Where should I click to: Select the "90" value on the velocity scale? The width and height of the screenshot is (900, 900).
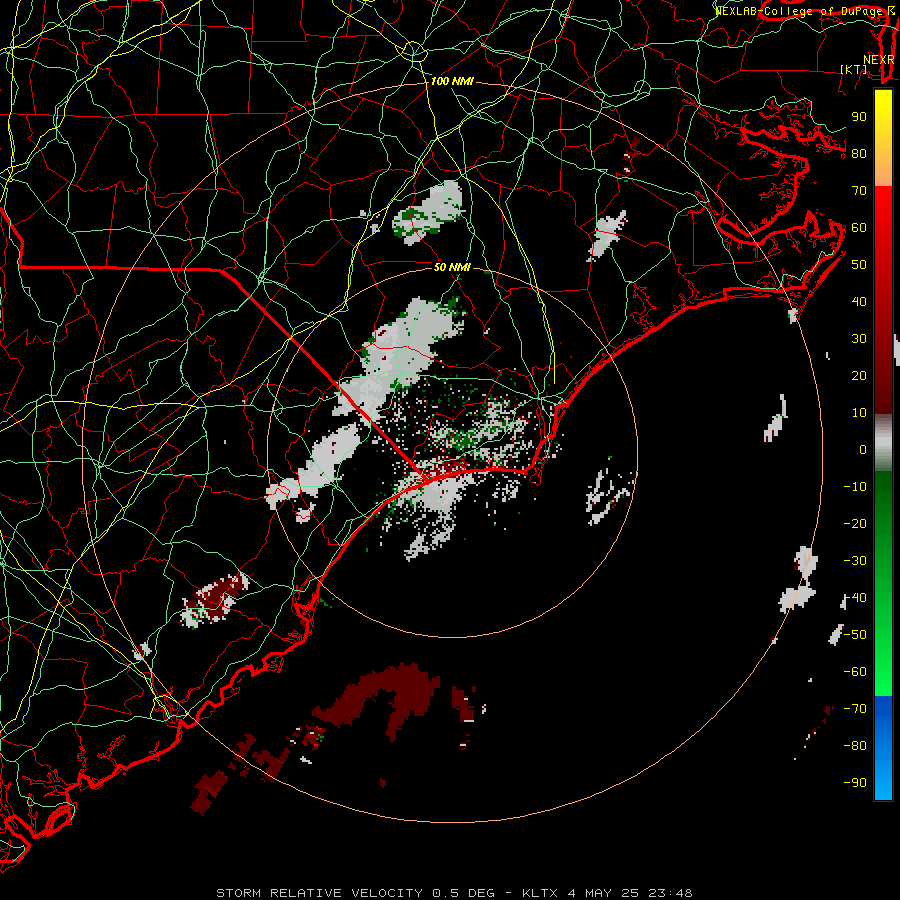coord(859,117)
